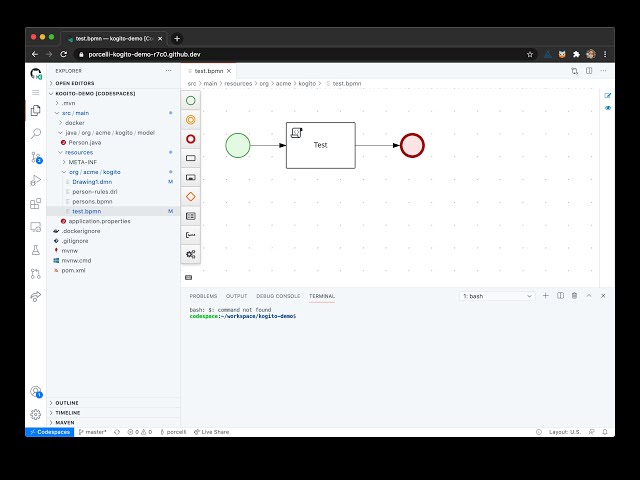Open the Manage gear in the activity bar
Image resolution: width=640 pixels, height=480 pixels.
[x=36, y=414]
